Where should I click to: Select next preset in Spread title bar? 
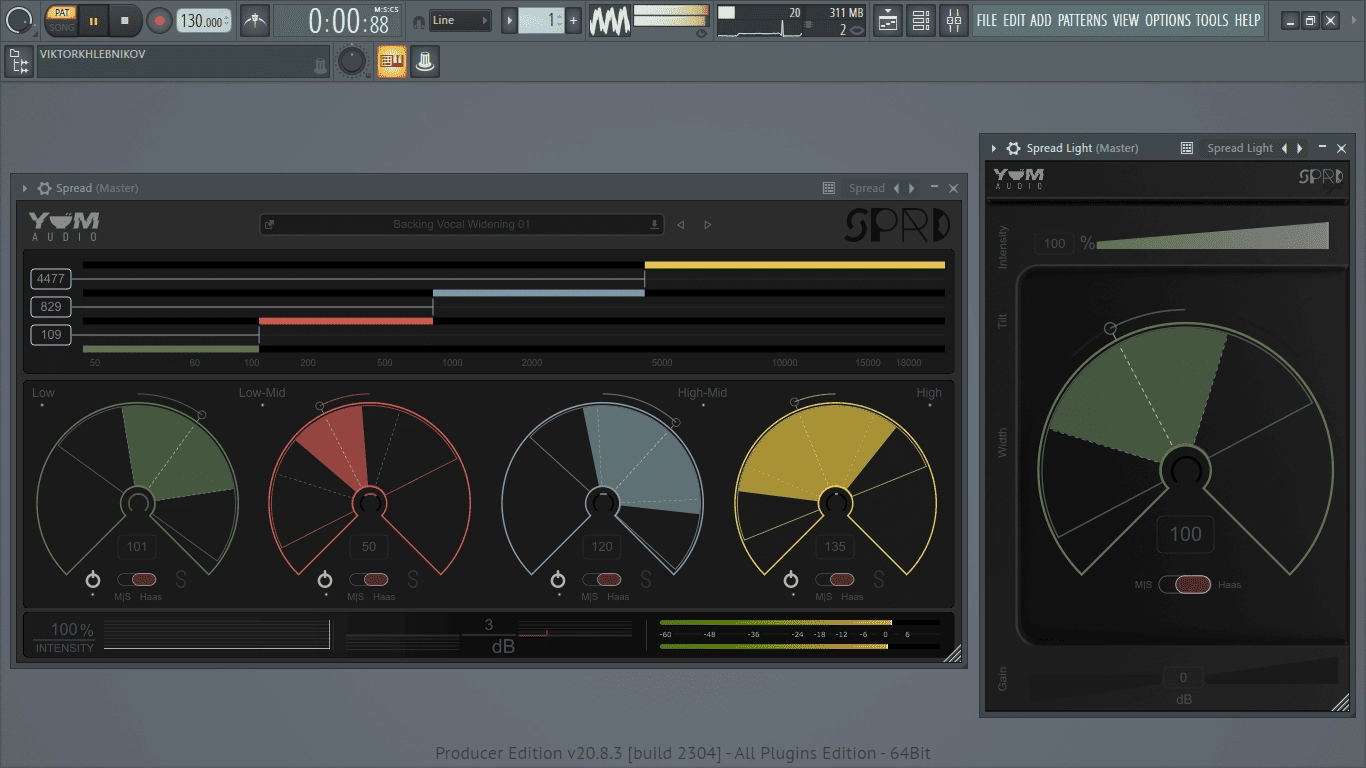(911, 188)
